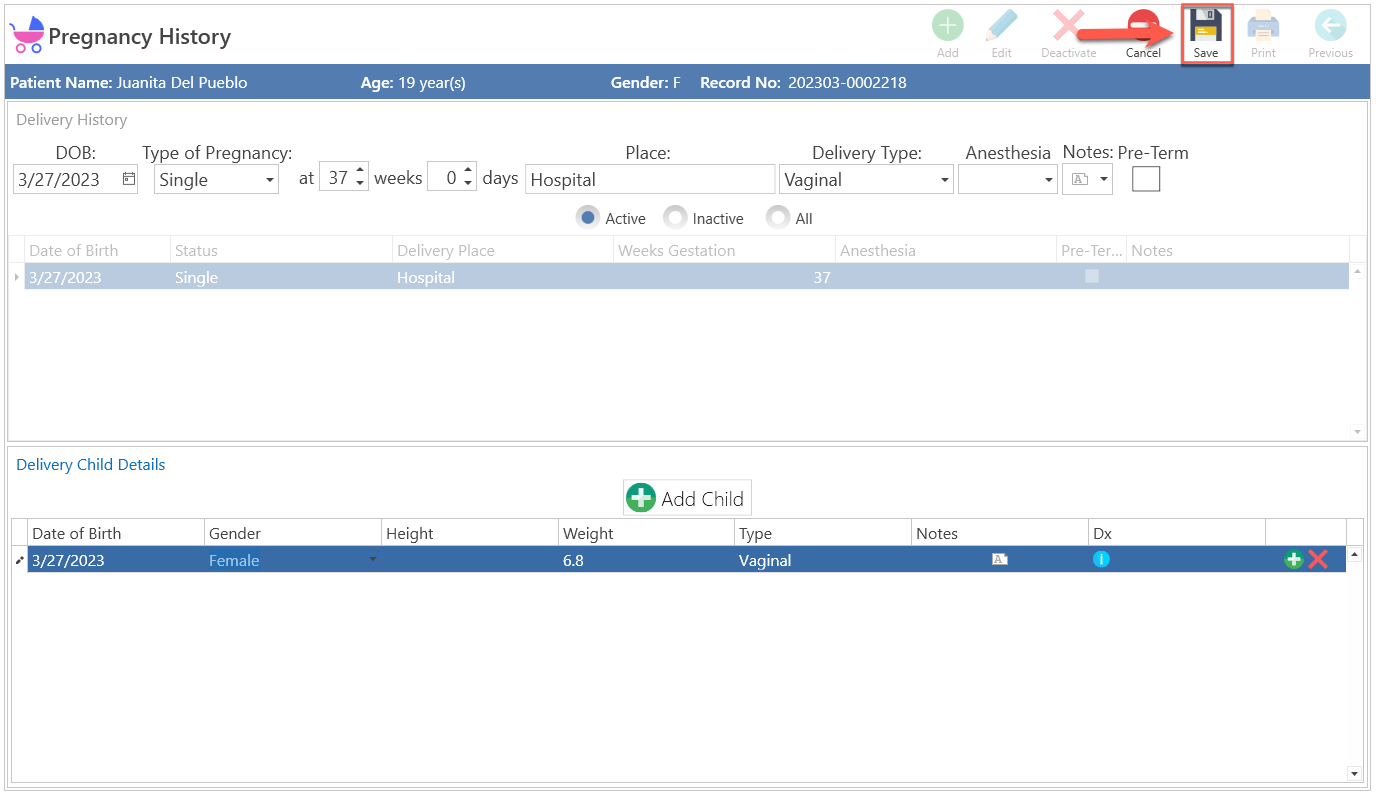Open the Gender dropdown in child row
This screenshot has width=1376, height=795.
373,560
